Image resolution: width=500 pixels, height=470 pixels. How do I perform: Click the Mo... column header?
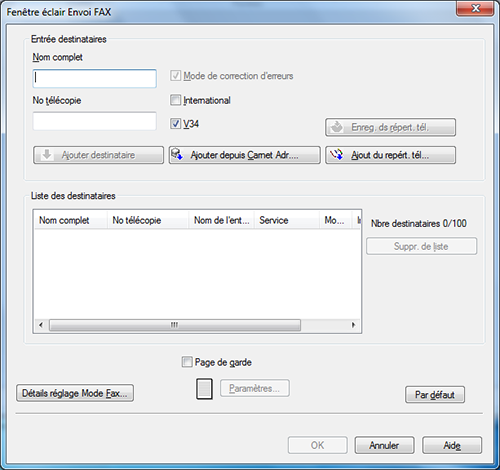tap(336, 220)
